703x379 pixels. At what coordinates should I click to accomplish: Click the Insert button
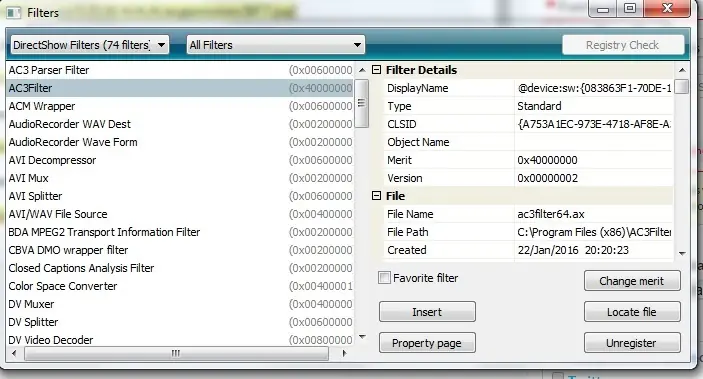(x=427, y=312)
